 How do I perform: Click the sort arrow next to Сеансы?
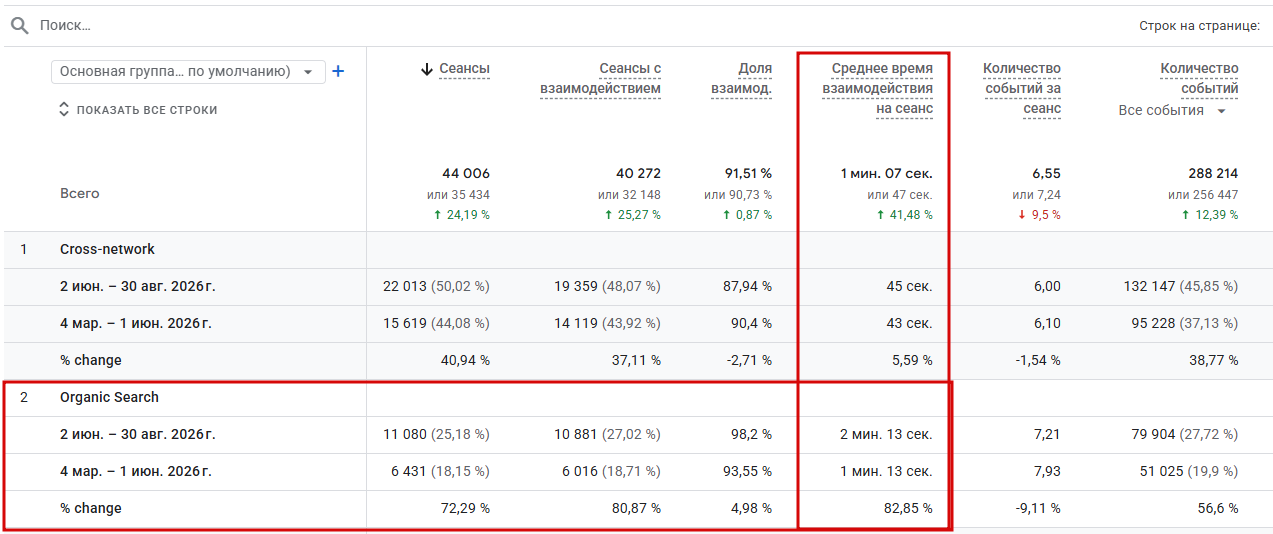(427, 69)
